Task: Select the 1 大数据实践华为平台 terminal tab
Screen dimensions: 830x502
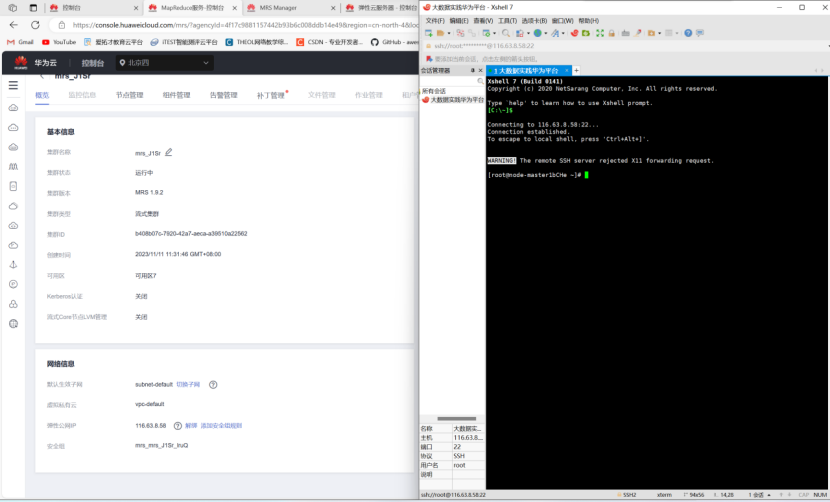Action: [x=527, y=70]
